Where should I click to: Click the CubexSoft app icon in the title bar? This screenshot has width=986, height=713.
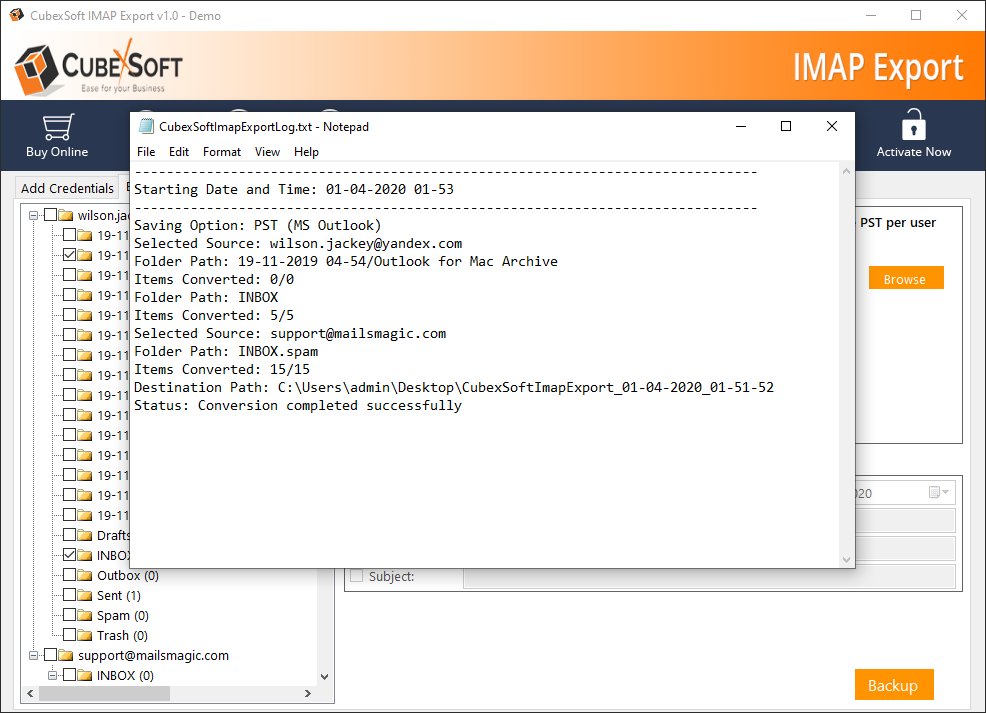click(x=16, y=14)
